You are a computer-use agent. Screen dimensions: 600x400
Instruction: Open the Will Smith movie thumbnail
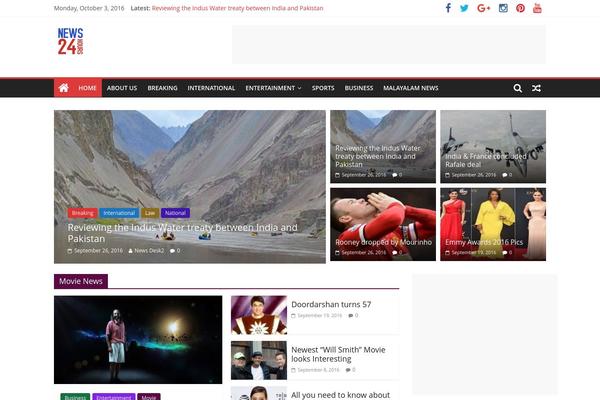pyautogui.click(x=259, y=361)
